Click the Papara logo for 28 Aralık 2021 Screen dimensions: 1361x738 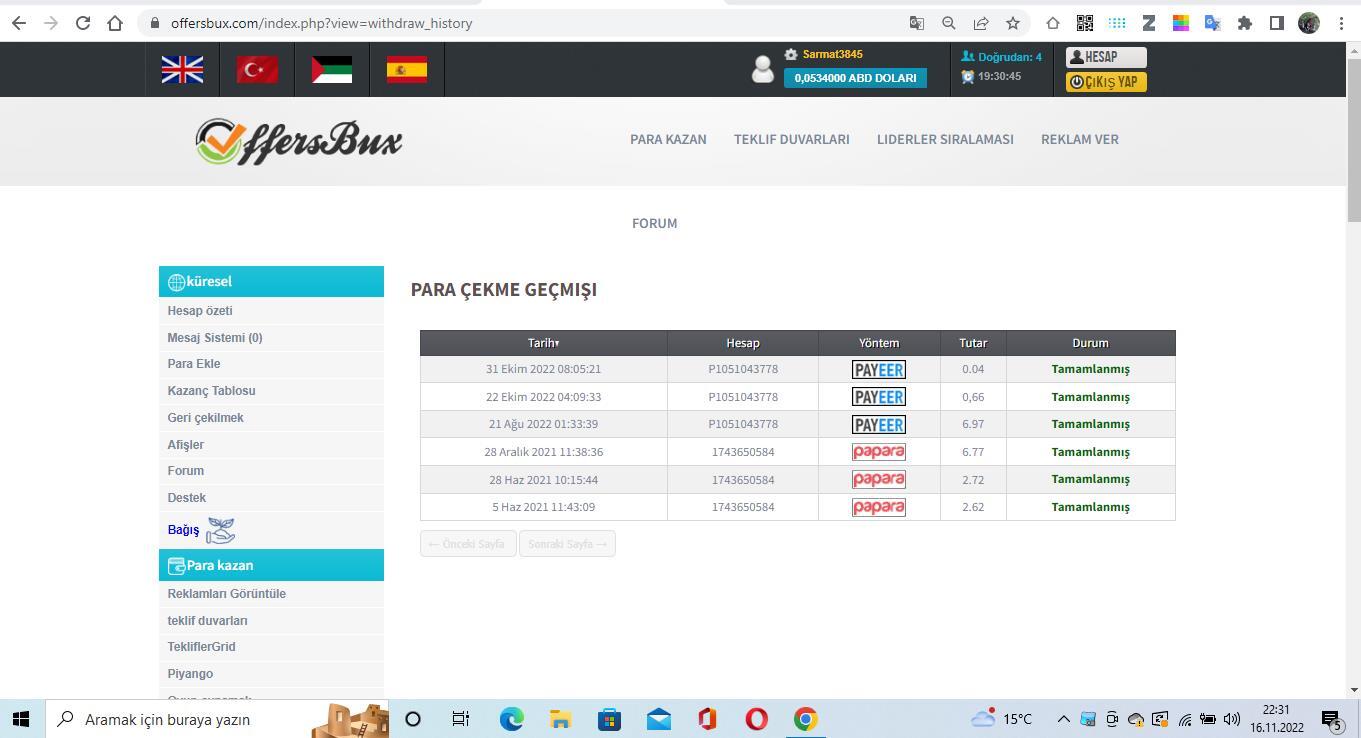[x=878, y=452]
